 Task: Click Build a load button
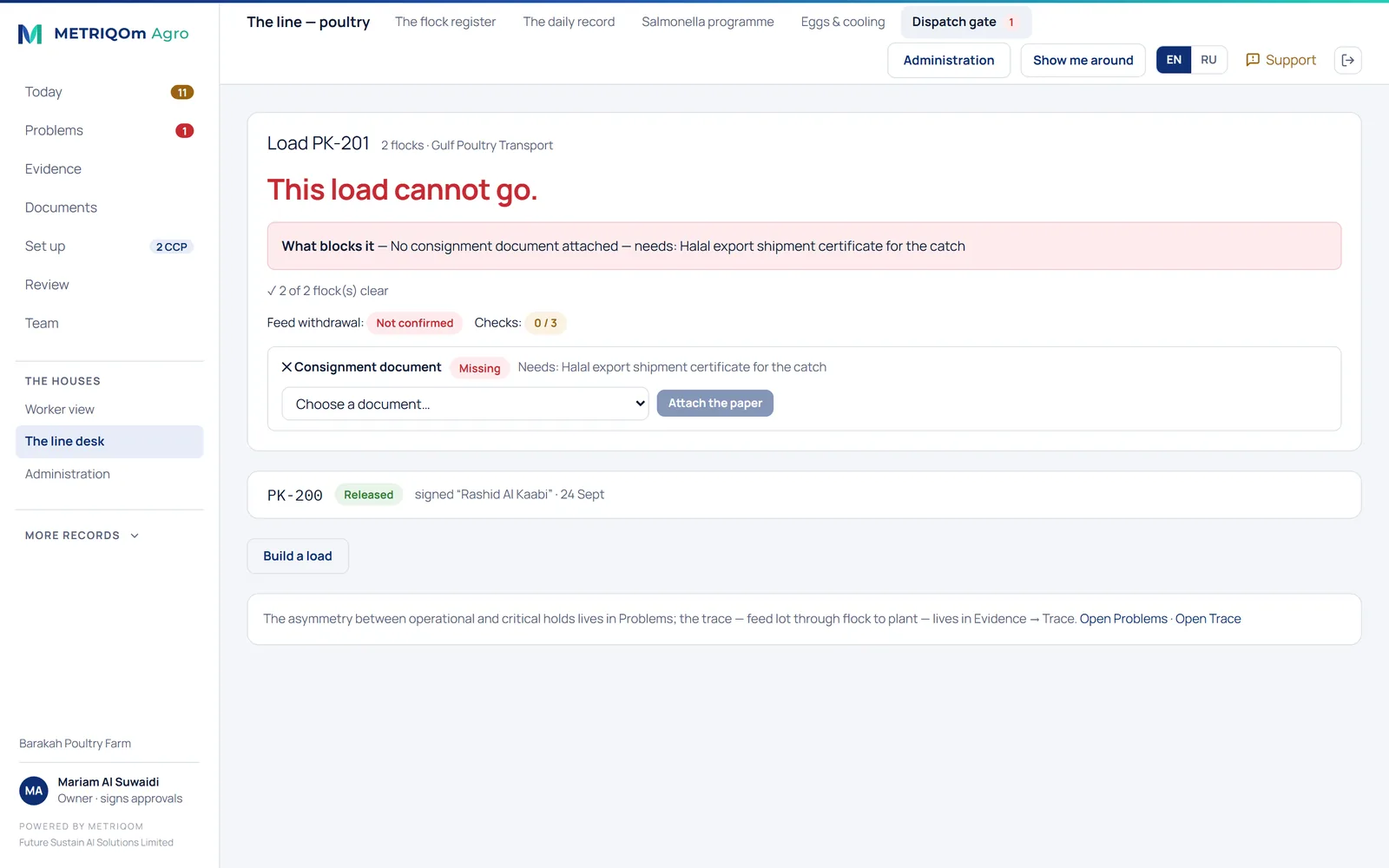tap(298, 556)
